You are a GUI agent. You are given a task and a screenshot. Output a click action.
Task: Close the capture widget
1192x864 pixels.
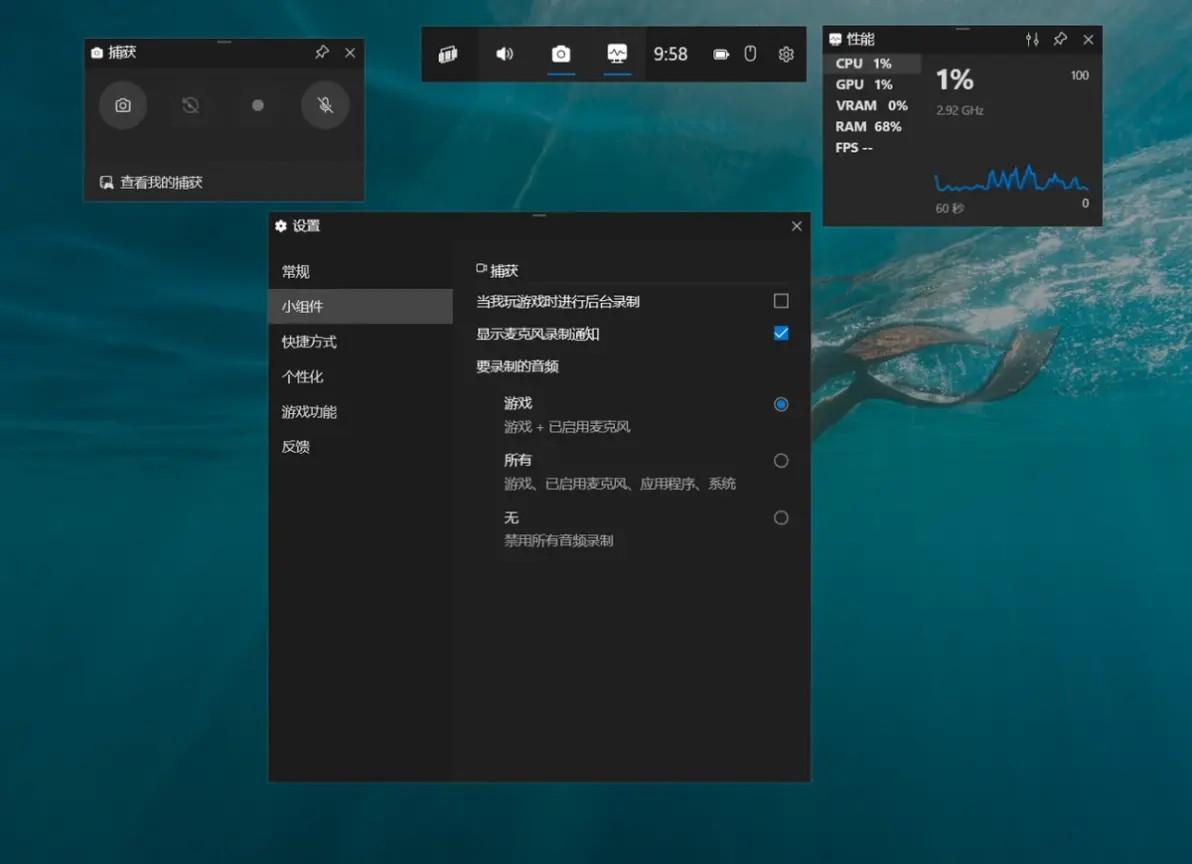(x=350, y=52)
